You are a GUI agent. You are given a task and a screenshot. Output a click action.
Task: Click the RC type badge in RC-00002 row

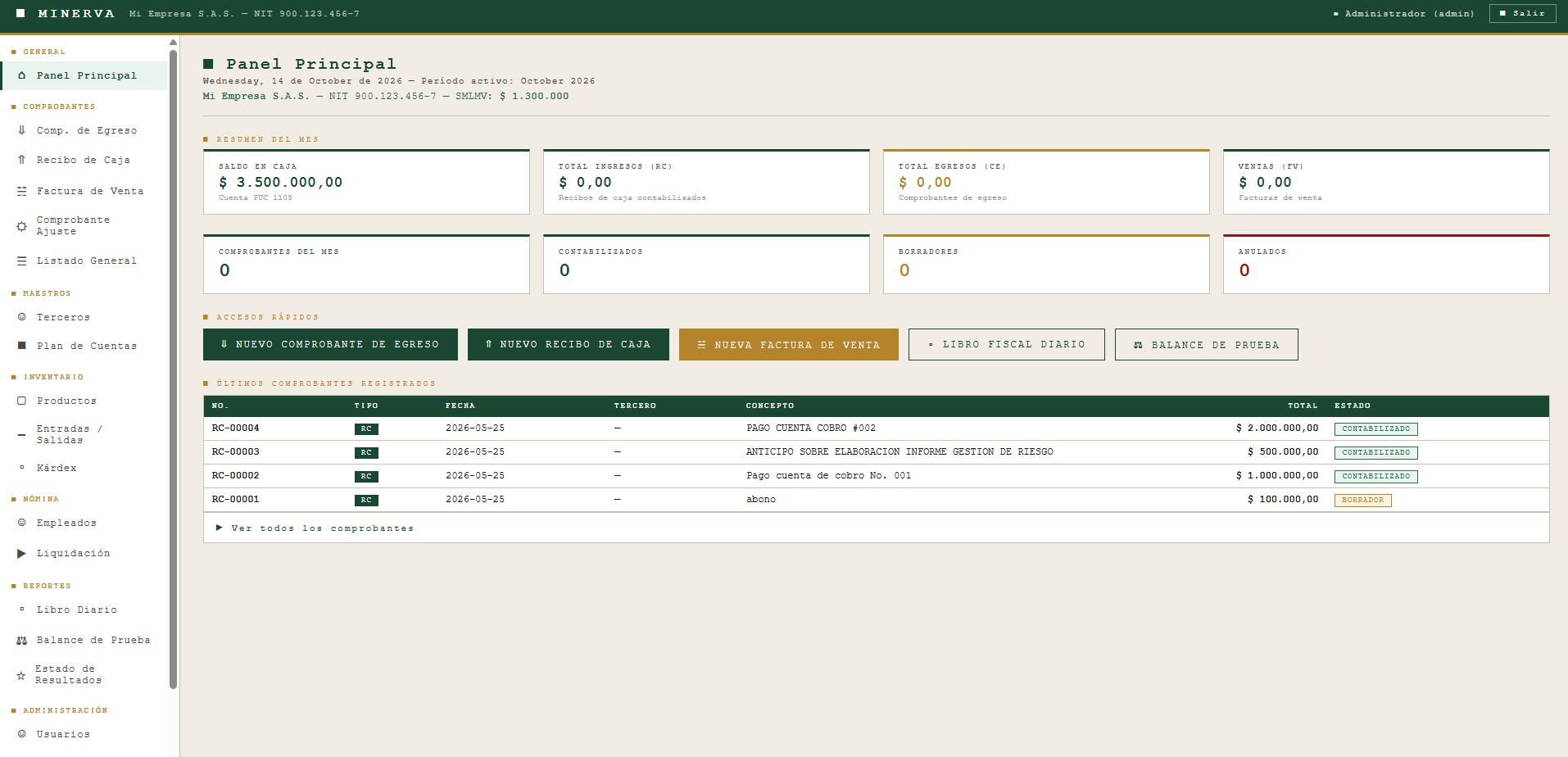[366, 476]
